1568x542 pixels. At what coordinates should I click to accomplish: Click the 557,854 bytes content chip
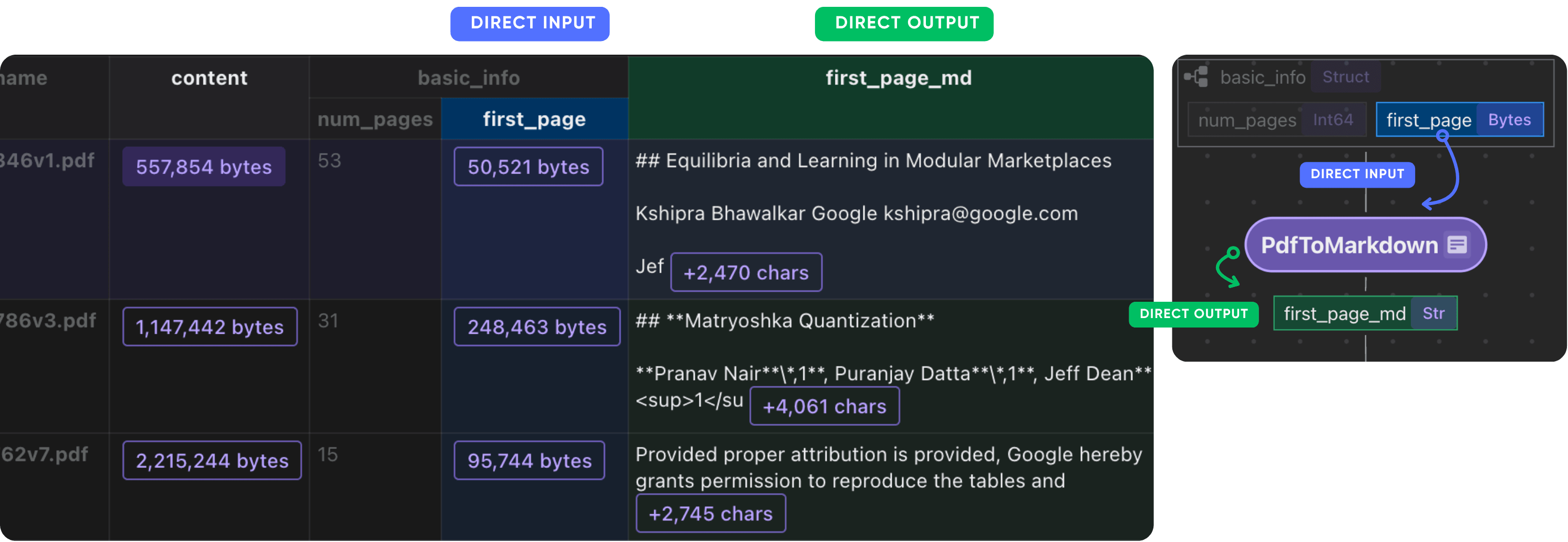coord(203,166)
